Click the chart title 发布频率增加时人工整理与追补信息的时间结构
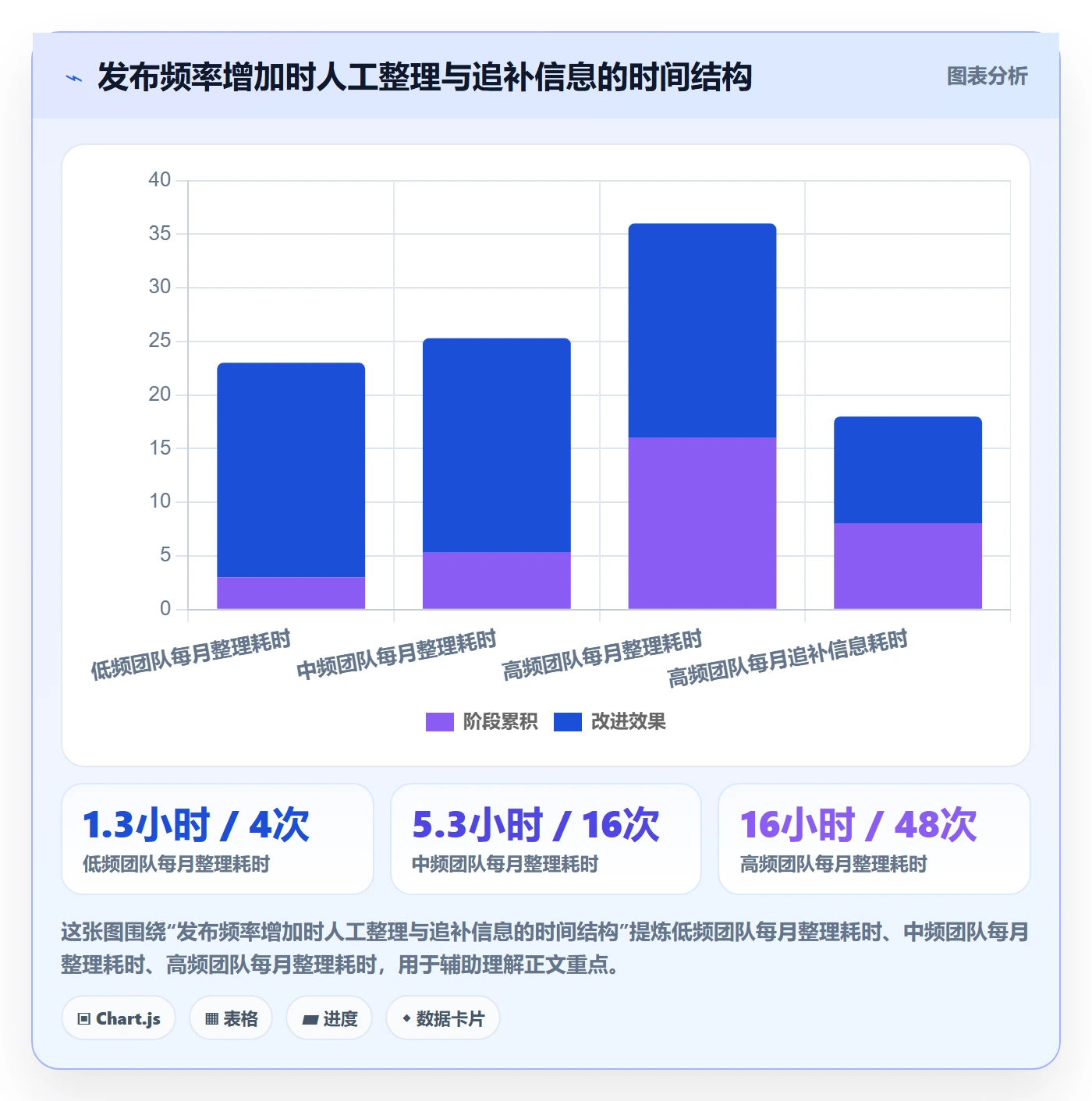Image resolution: width=1092 pixels, height=1101 pixels. pyautogui.click(x=424, y=77)
